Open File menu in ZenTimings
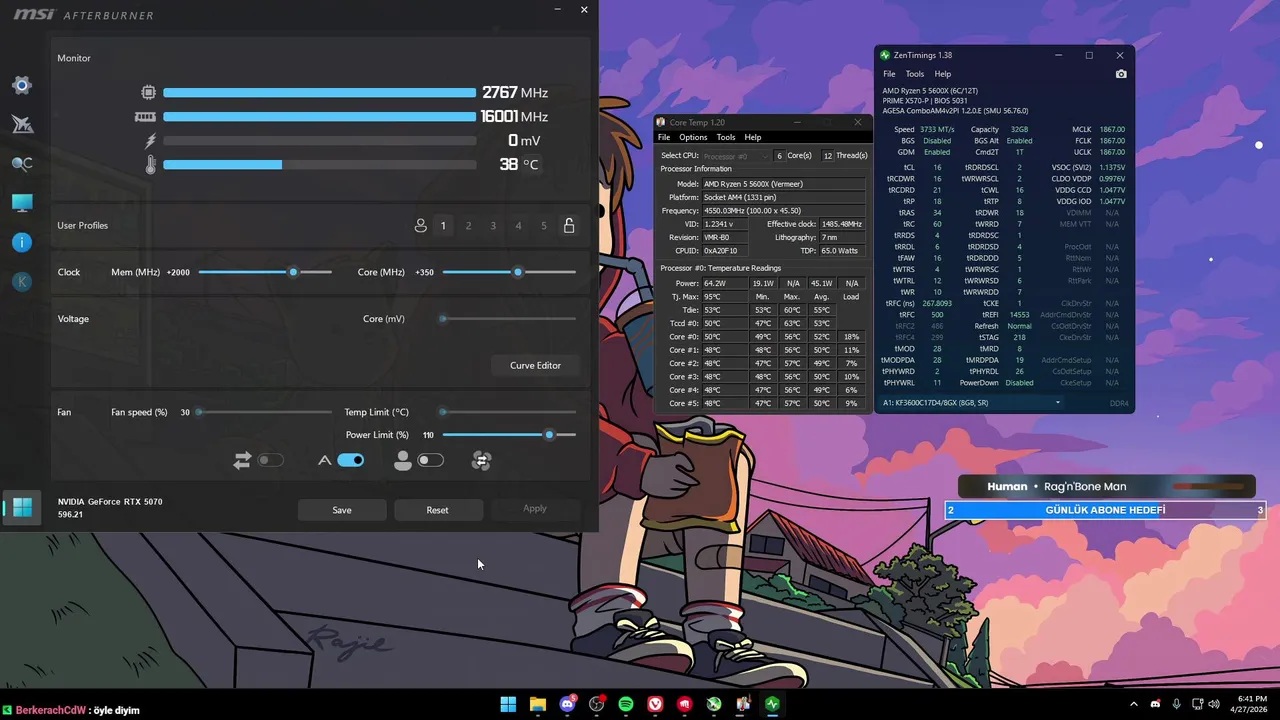The height and width of the screenshot is (720, 1280). pos(889,74)
